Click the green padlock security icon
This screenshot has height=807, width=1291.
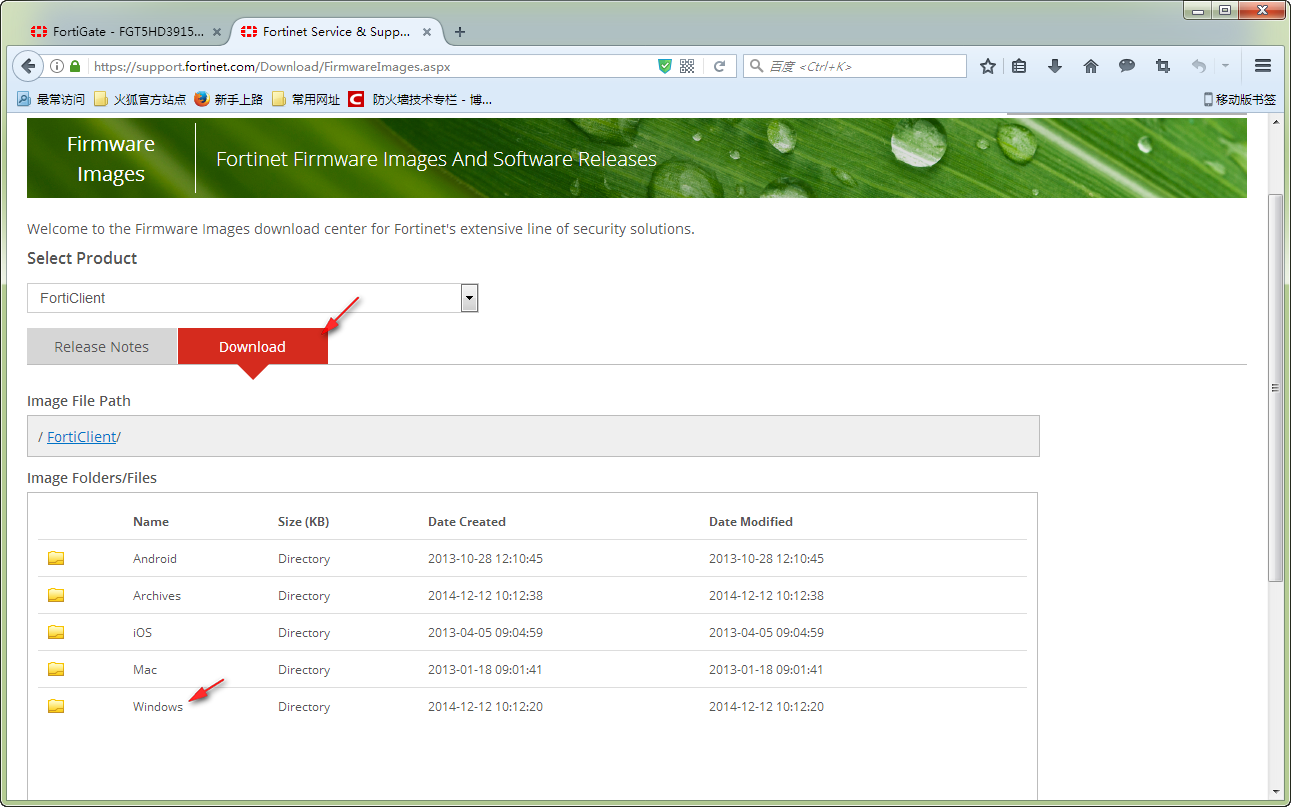75,66
